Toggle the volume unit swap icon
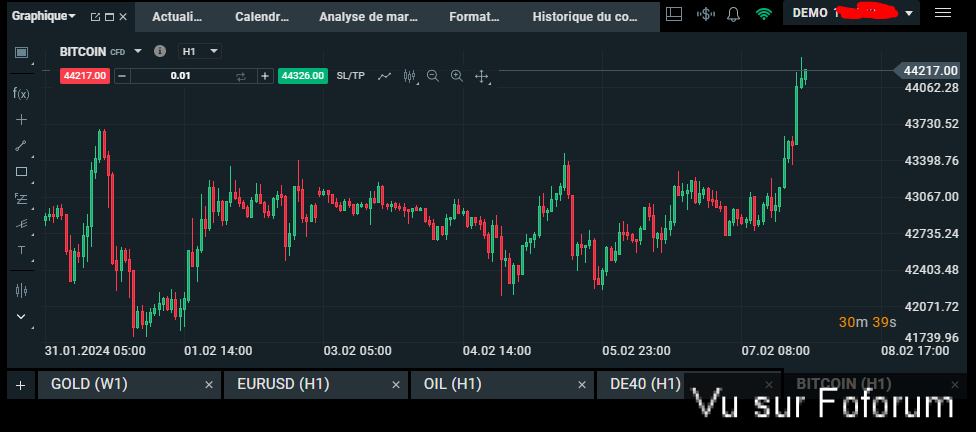Viewport: 976px width, 432px height. coord(241,76)
